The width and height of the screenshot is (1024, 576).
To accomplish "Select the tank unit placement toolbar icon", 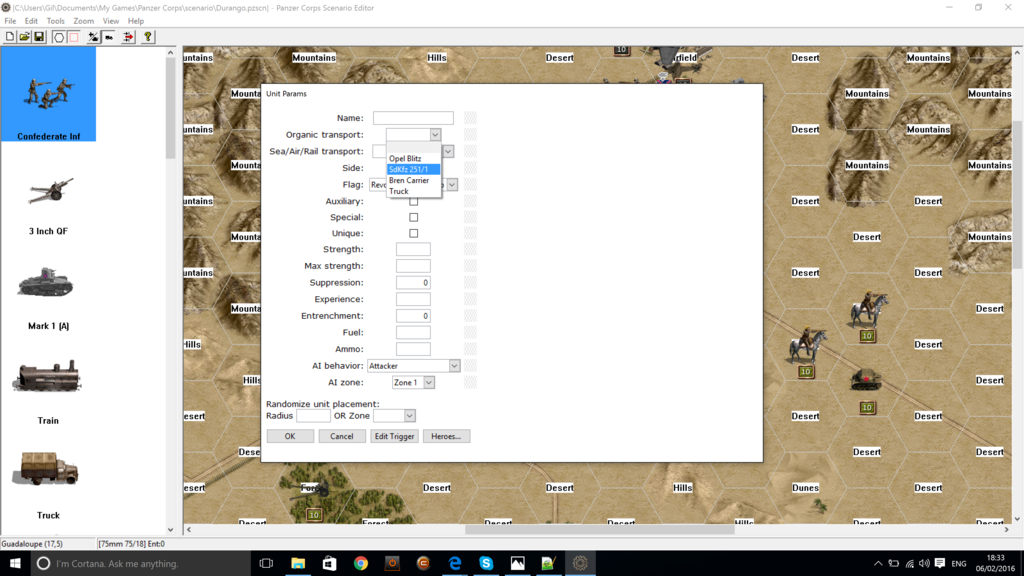I will (109, 37).
